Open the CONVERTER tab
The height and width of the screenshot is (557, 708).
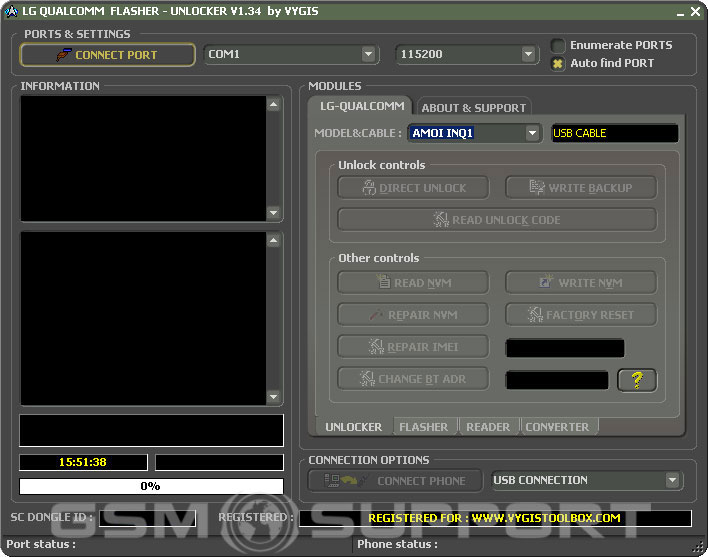coord(557,427)
